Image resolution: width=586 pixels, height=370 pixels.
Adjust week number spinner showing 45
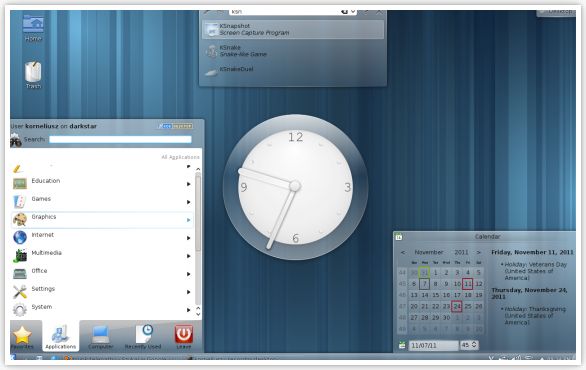tap(469, 345)
